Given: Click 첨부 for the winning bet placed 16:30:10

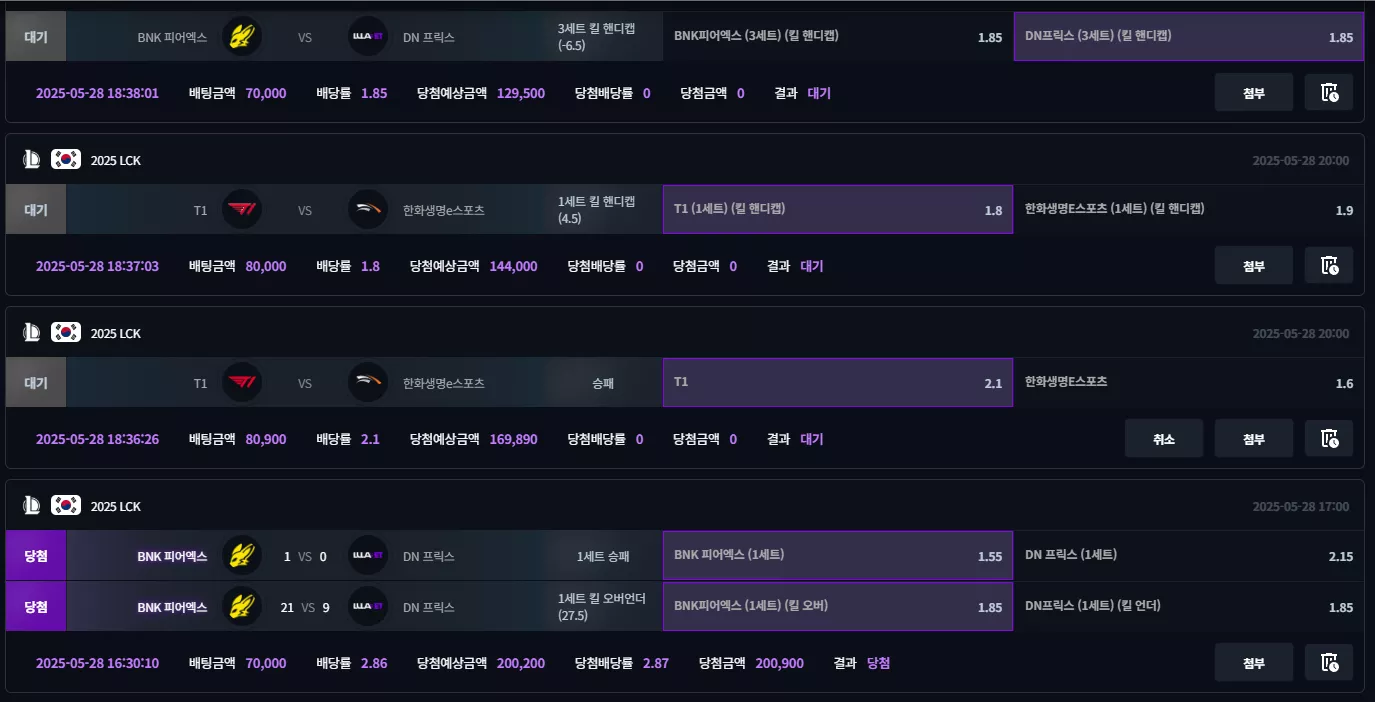Looking at the screenshot, I should [1254, 662].
